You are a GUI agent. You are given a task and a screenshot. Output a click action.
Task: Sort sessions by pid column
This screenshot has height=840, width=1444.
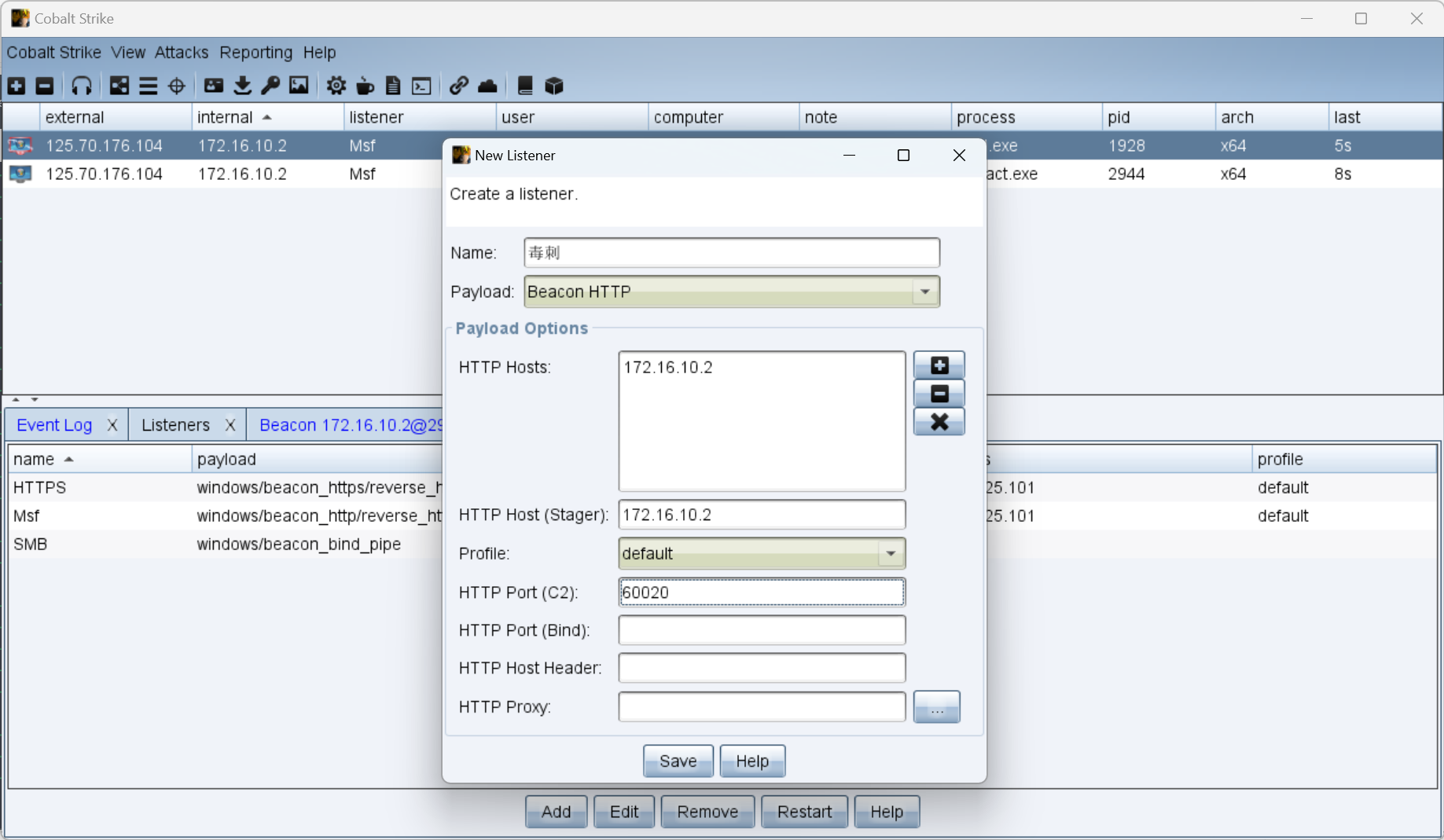[x=1159, y=117]
